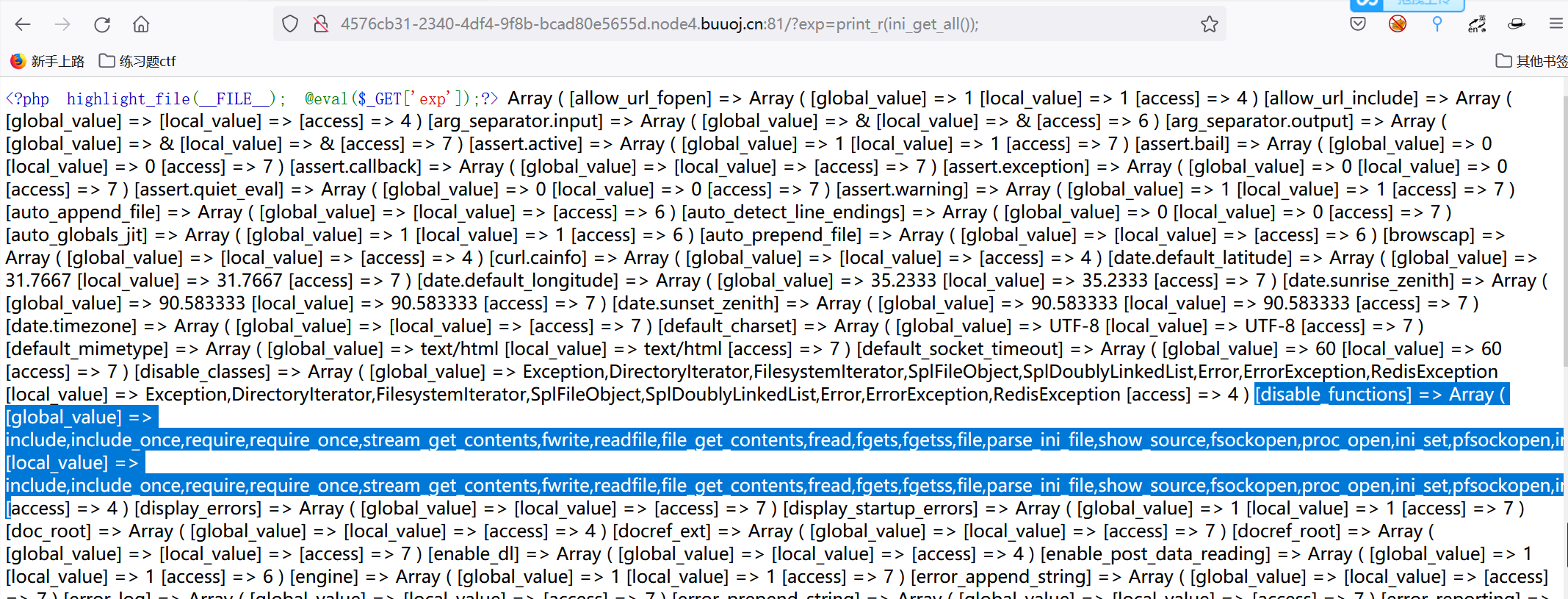Go back to the previous page
The image size is (1568, 599).
click(23, 24)
